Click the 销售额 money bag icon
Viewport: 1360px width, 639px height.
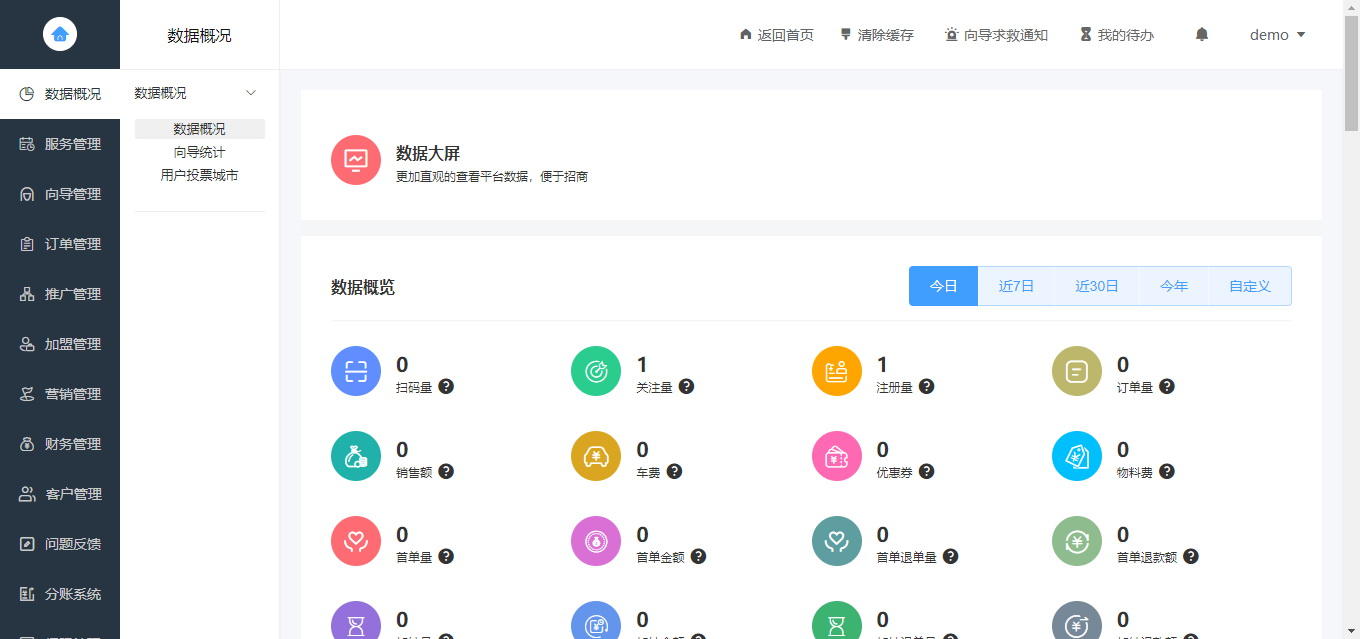pos(356,456)
